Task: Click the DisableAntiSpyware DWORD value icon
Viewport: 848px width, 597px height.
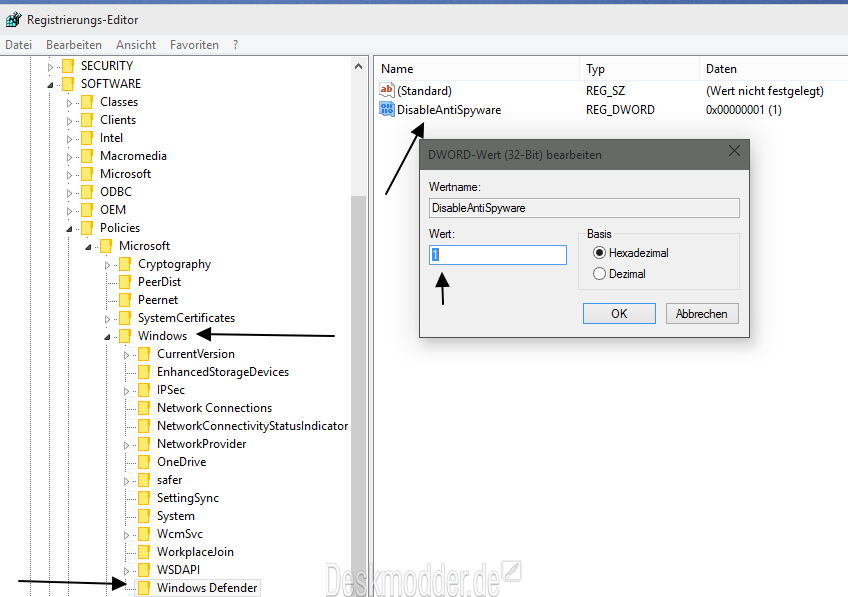Action: pyautogui.click(x=387, y=109)
